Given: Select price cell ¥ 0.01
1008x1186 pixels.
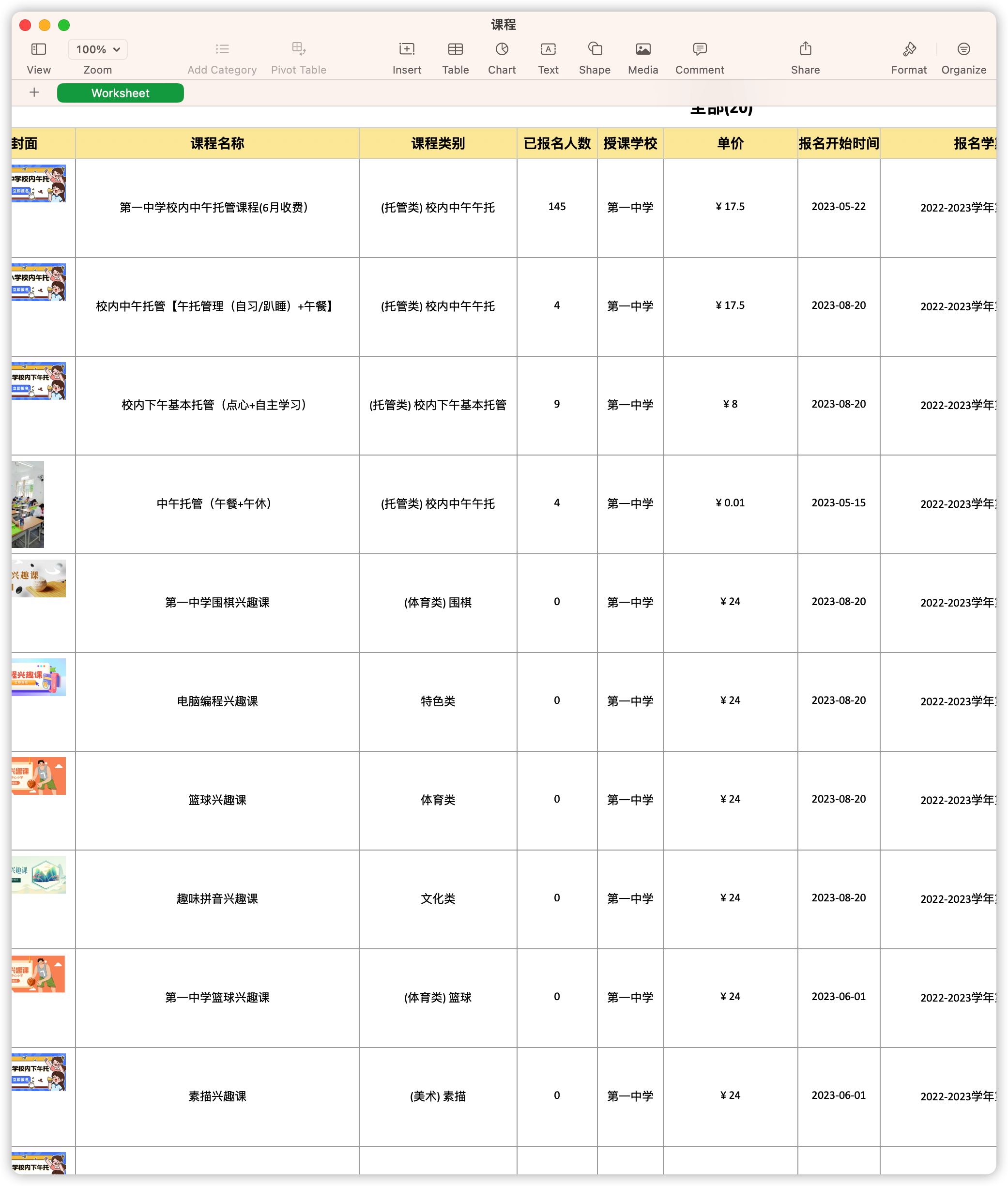Looking at the screenshot, I should (730, 504).
